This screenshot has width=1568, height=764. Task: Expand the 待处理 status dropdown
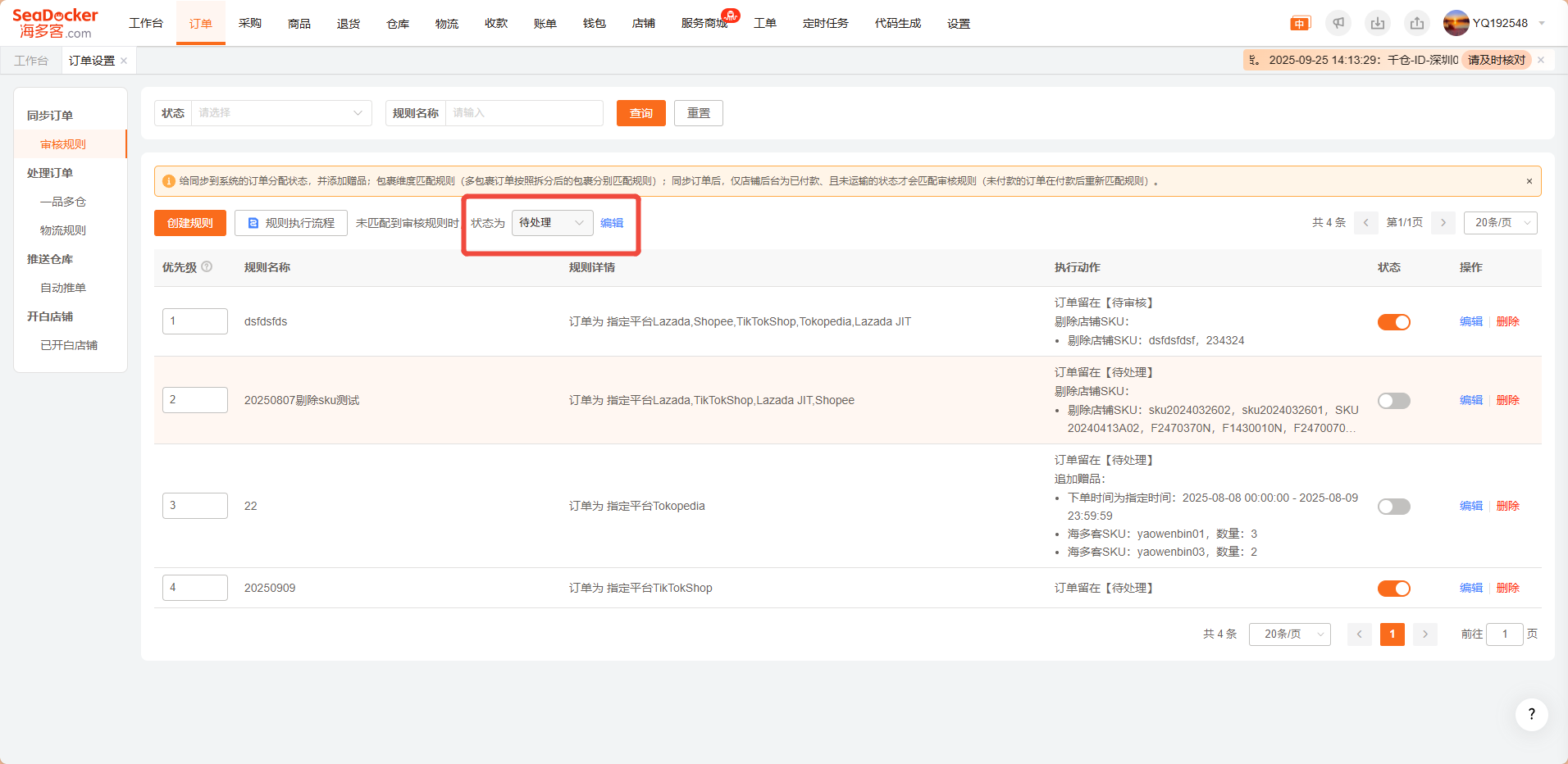552,223
